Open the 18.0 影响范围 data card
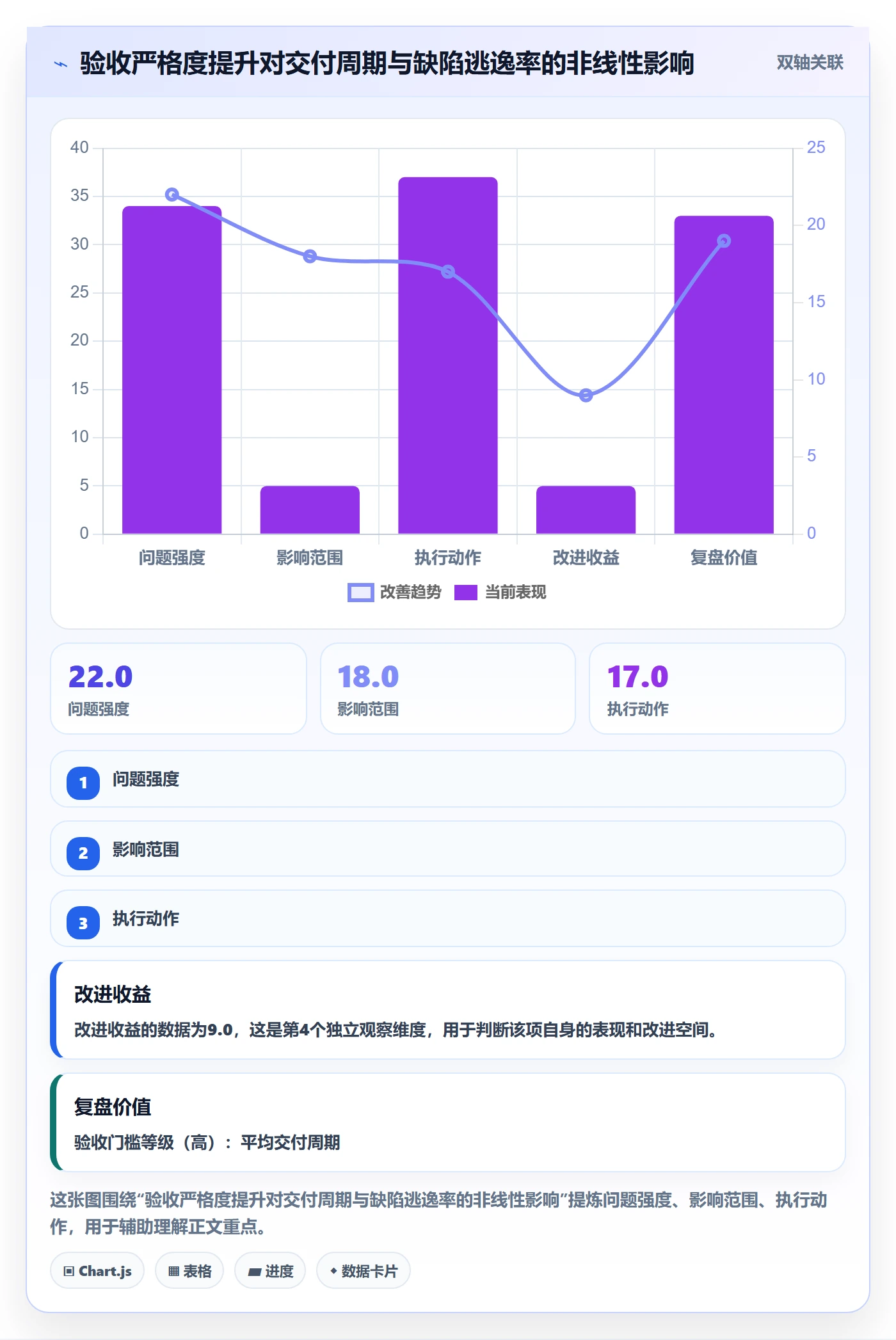Screen dimensions: 896x1340 [x=448, y=689]
